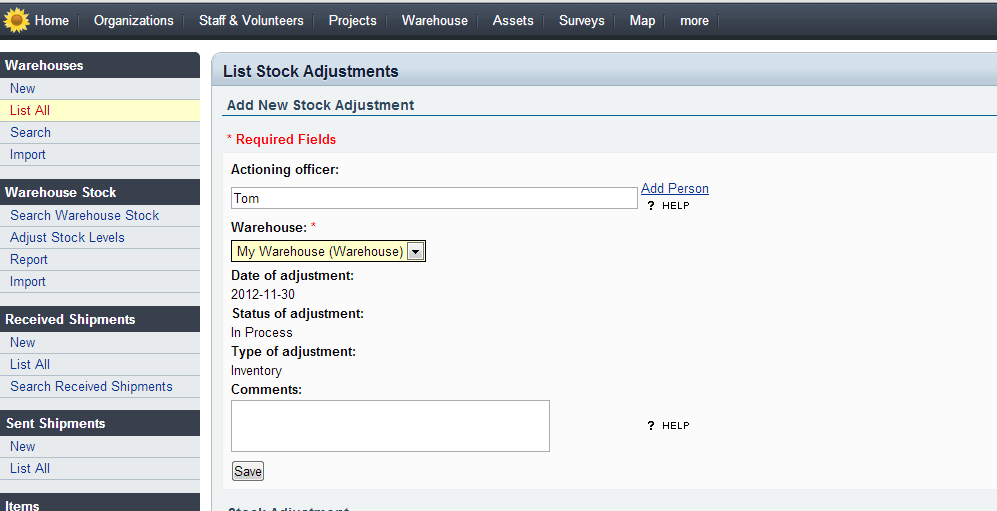Go to the Projects menu

352,20
